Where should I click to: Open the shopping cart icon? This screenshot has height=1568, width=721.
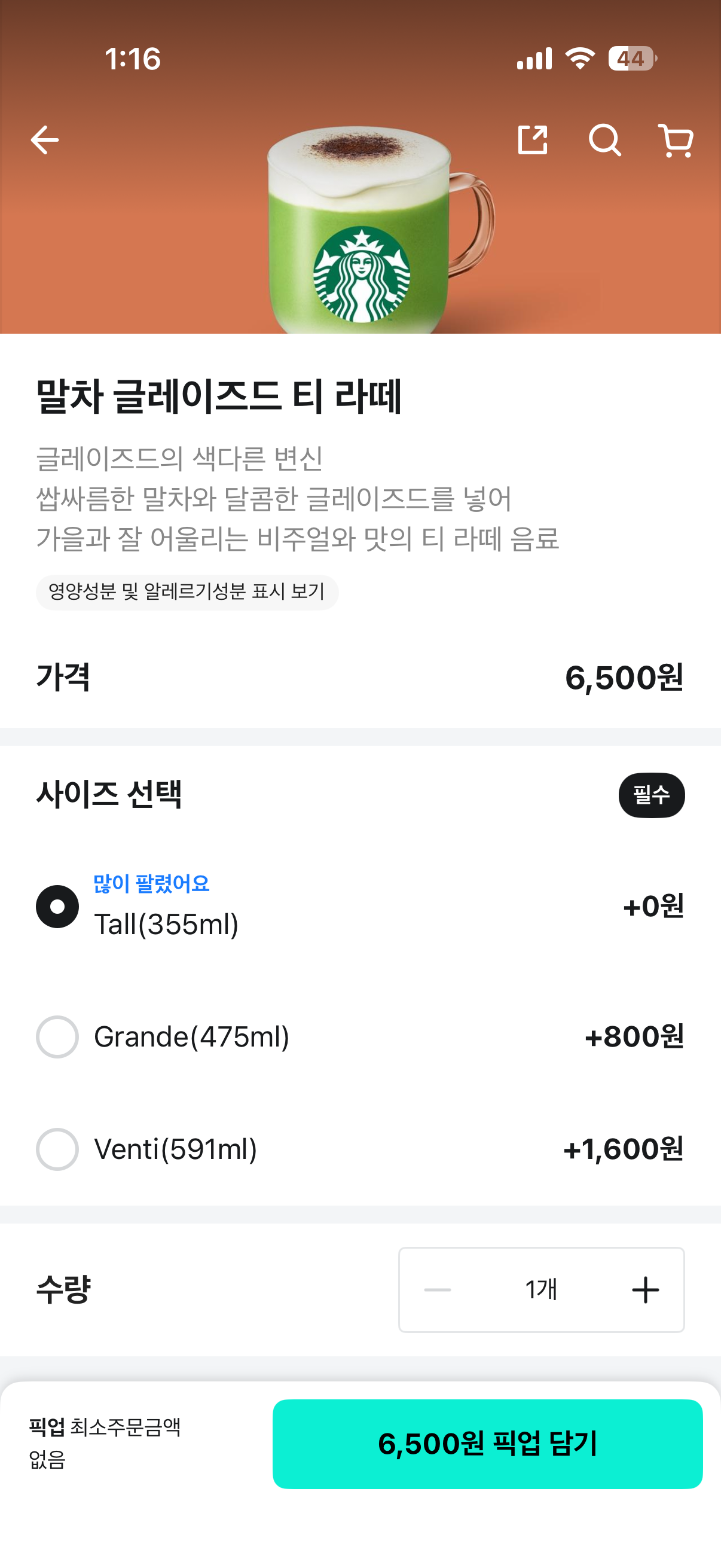[676, 141]
